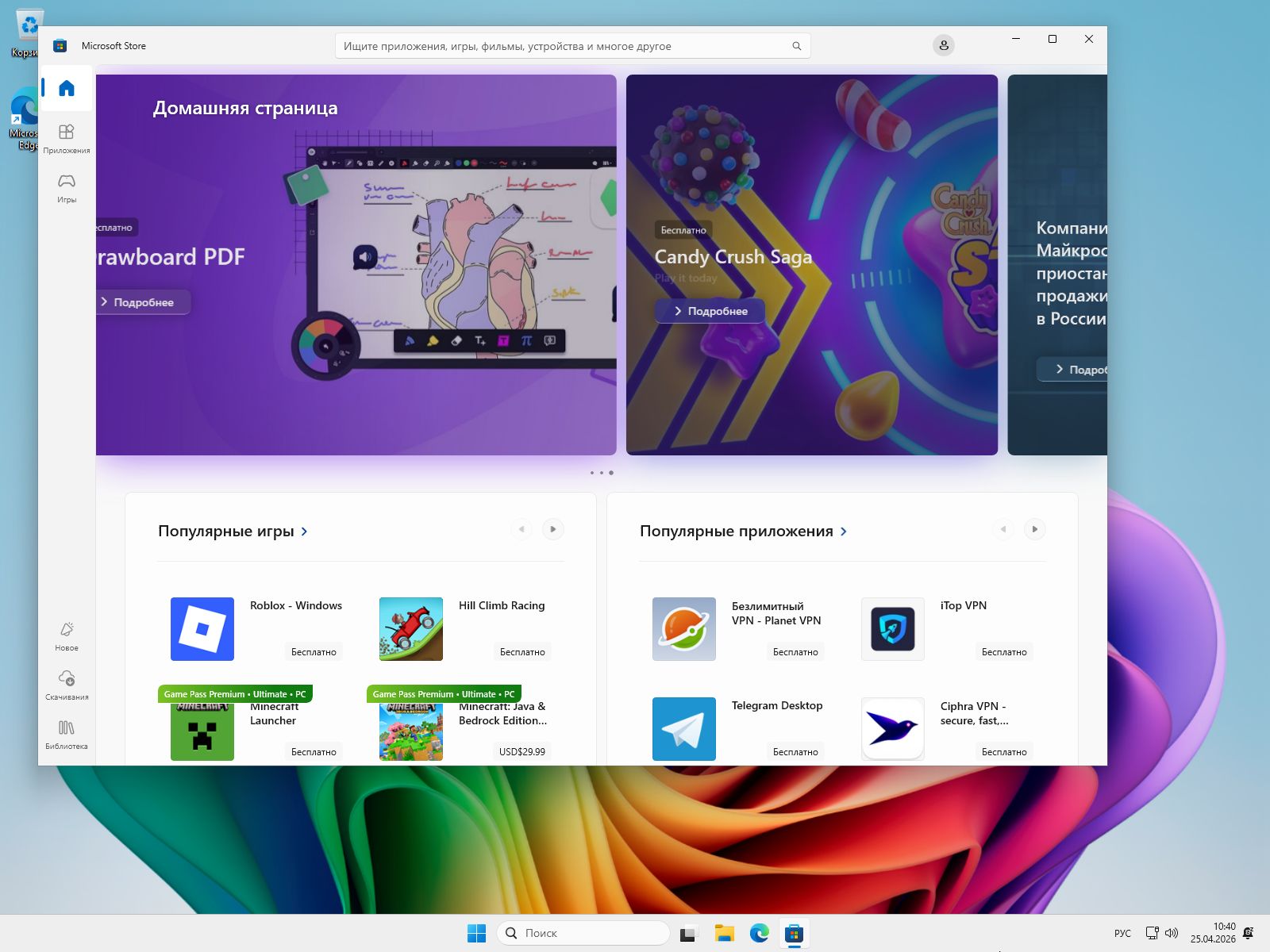Open Roblox - Windows game tile
The width and height of the screenshot is (1270, 952).
coord(202,629)
